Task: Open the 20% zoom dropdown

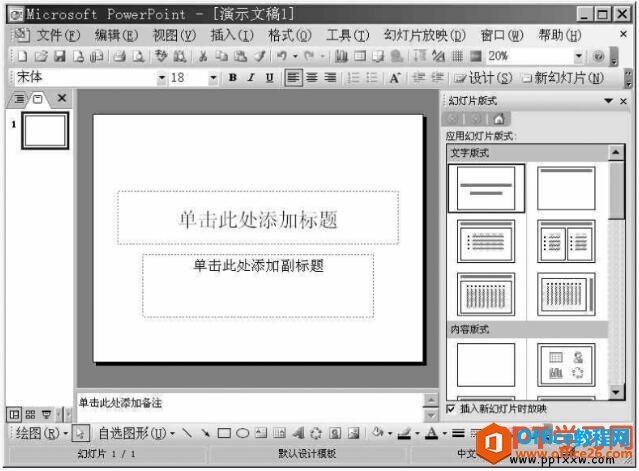Action: click(x=578, y=56)
